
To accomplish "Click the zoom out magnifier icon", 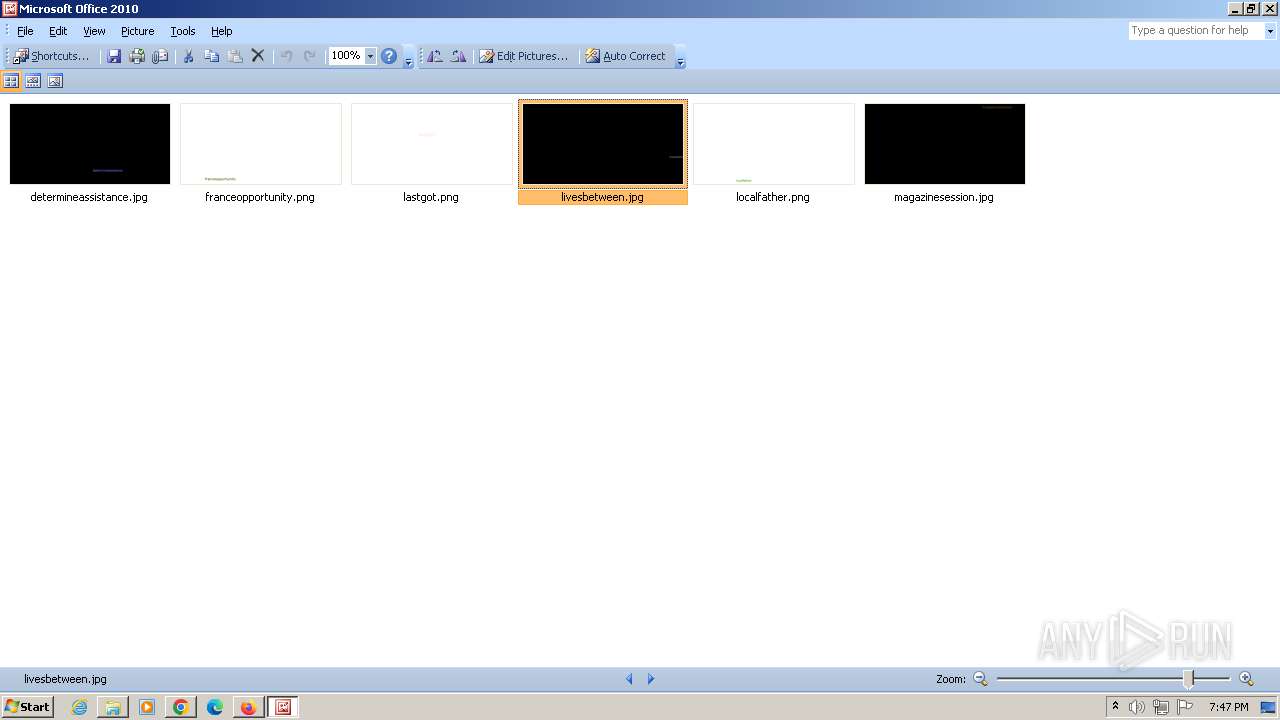I will 980,679.
